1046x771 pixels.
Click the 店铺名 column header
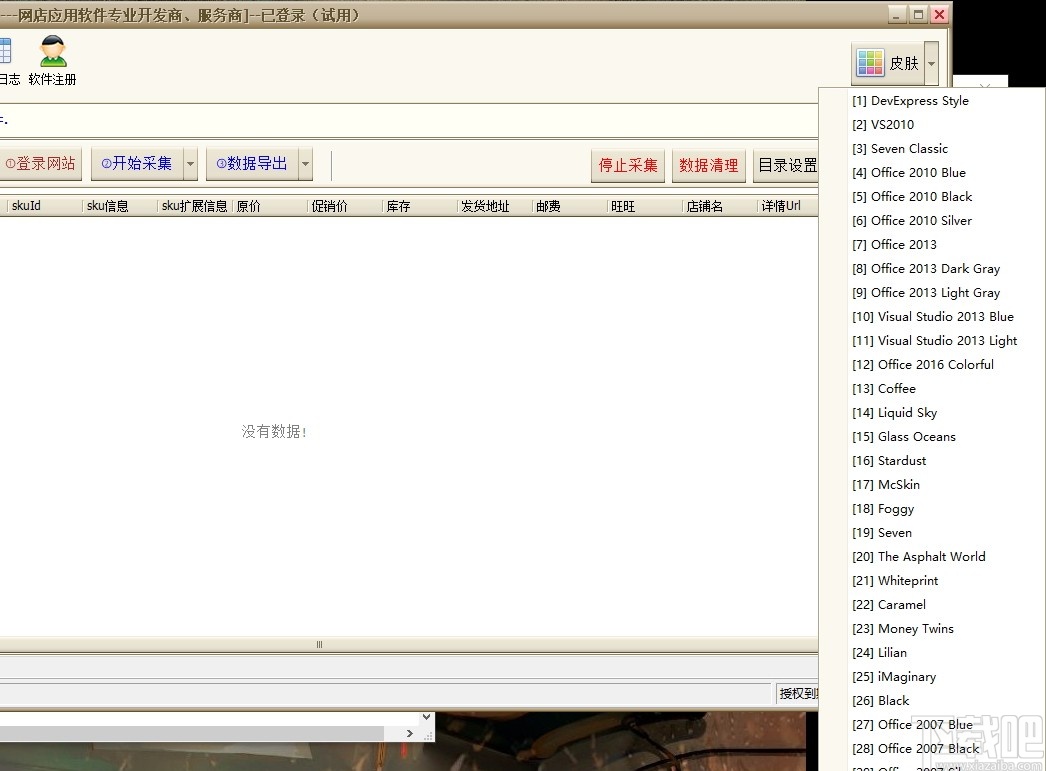pyautogui.click(x=720, y=206)
